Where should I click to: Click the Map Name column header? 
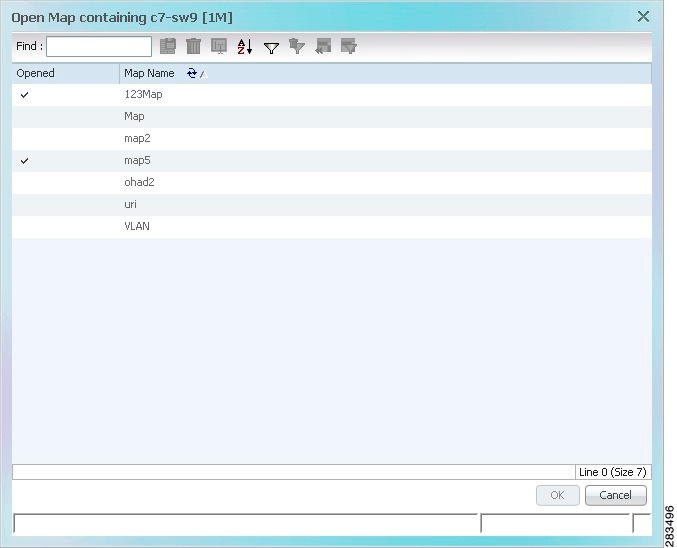click(x=386, y=73)
